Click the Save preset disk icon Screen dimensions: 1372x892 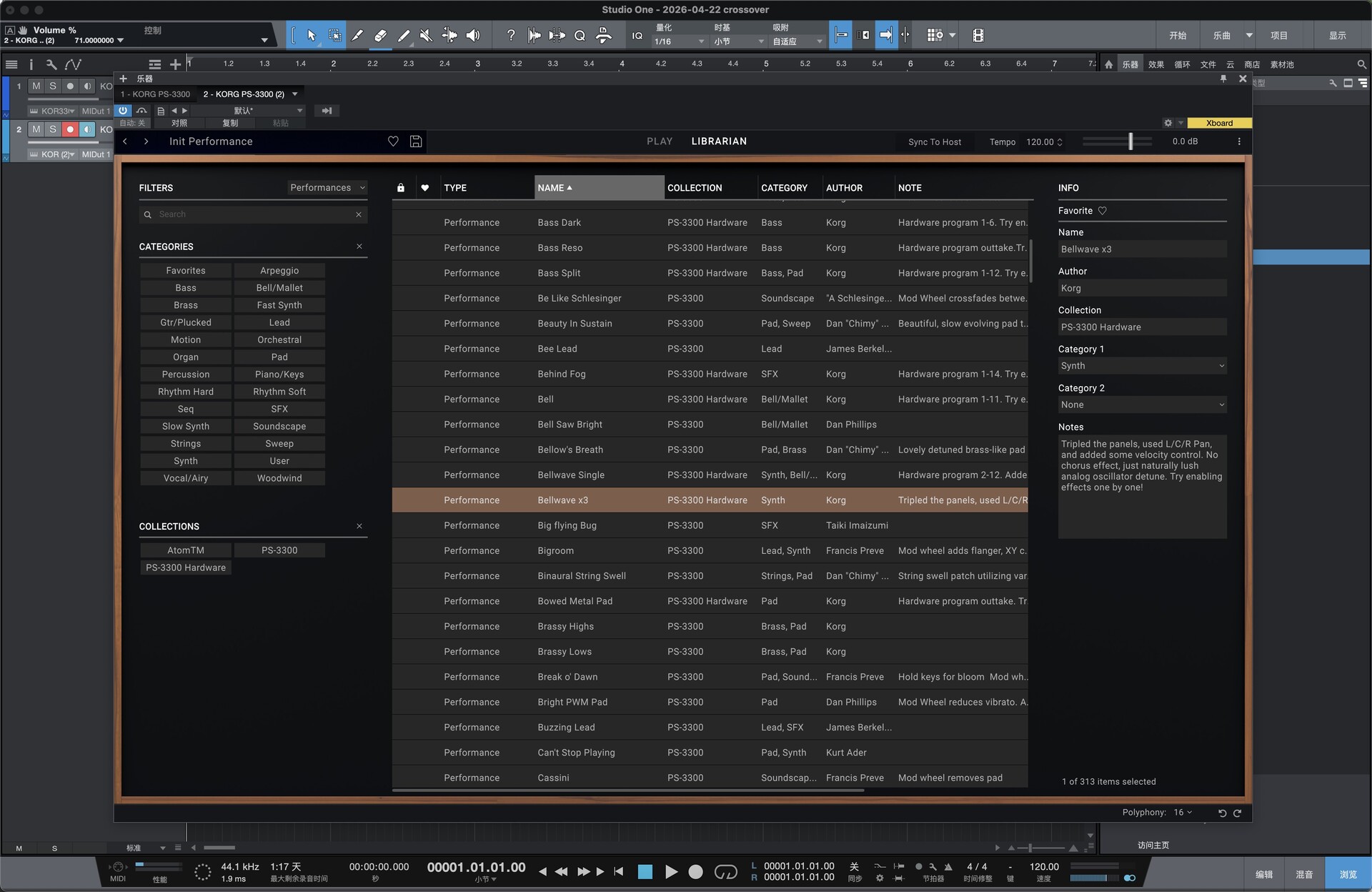[416, 142]
